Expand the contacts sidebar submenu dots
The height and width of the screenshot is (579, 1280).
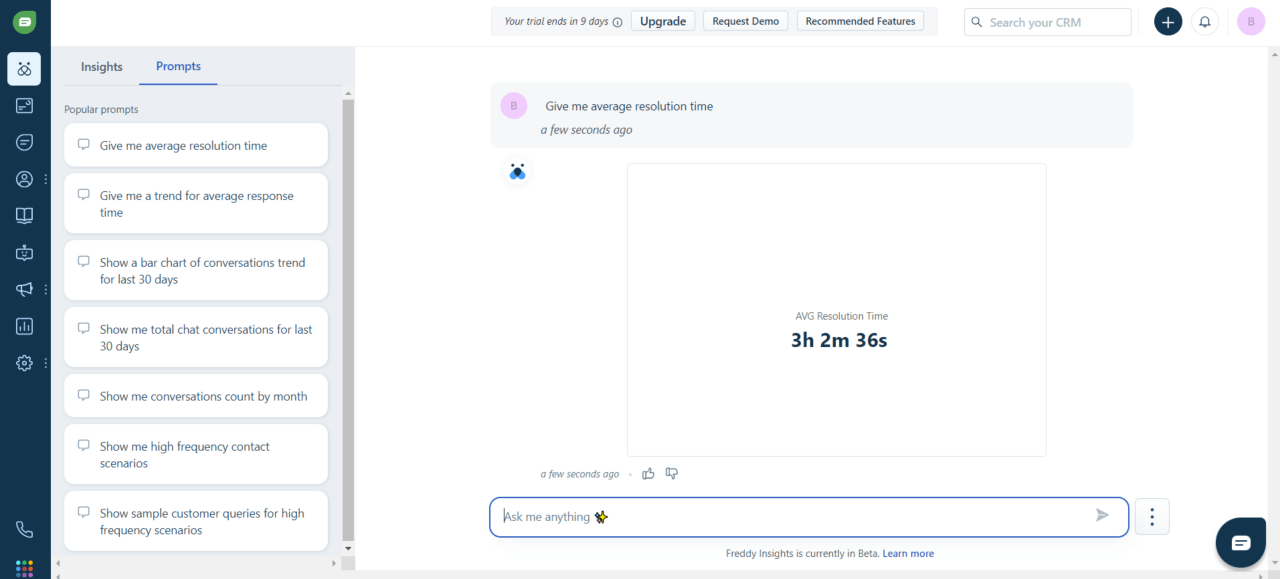pos(45,180)
